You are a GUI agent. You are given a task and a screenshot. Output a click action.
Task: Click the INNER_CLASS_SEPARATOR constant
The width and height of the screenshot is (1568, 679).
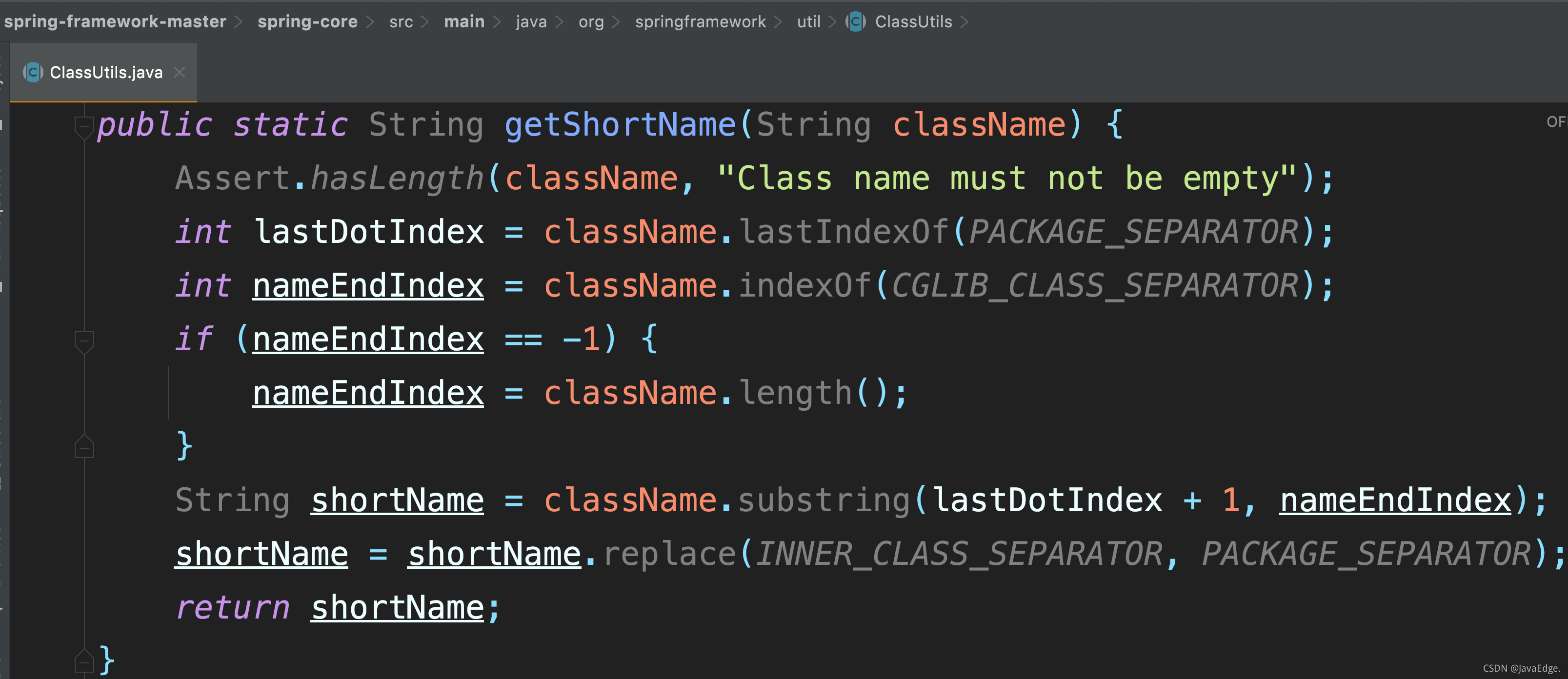pos(959,554)
